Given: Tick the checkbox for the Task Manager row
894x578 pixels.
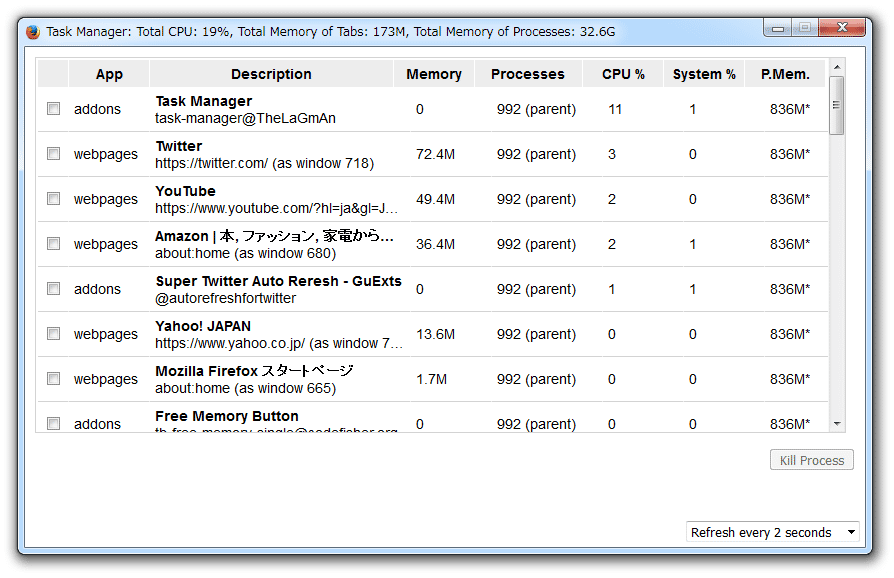Looking at the screenshot, I should click(x=54, y=108).
